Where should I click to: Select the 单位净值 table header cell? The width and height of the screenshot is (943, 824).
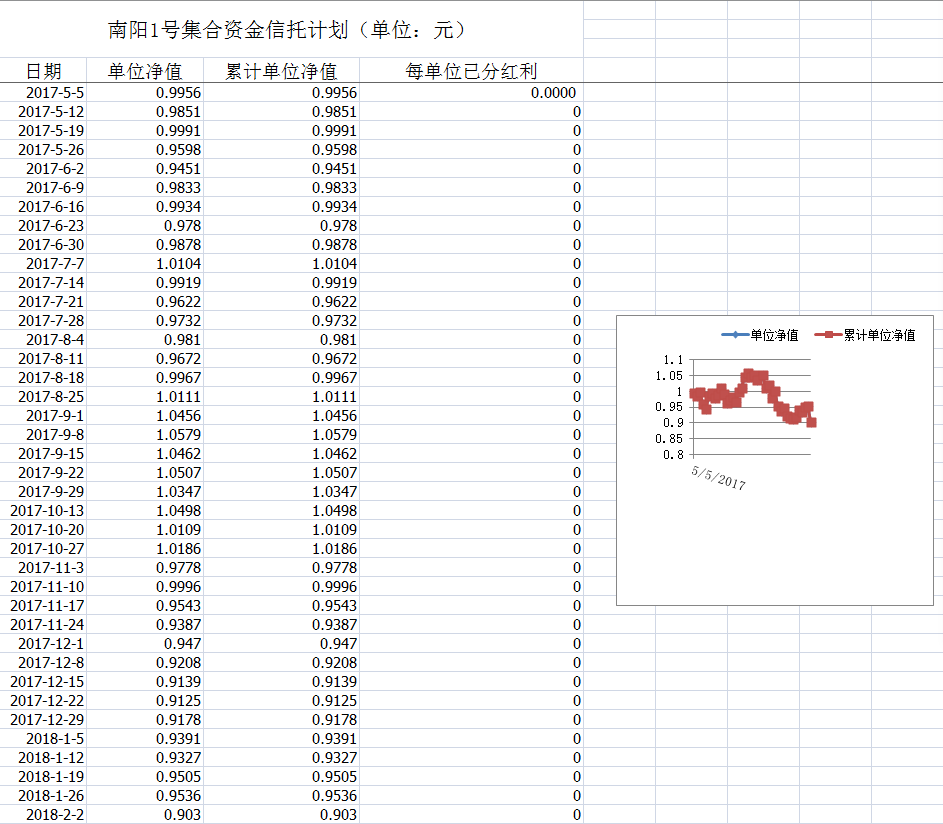pyautogui.click(x=145, y=71)
